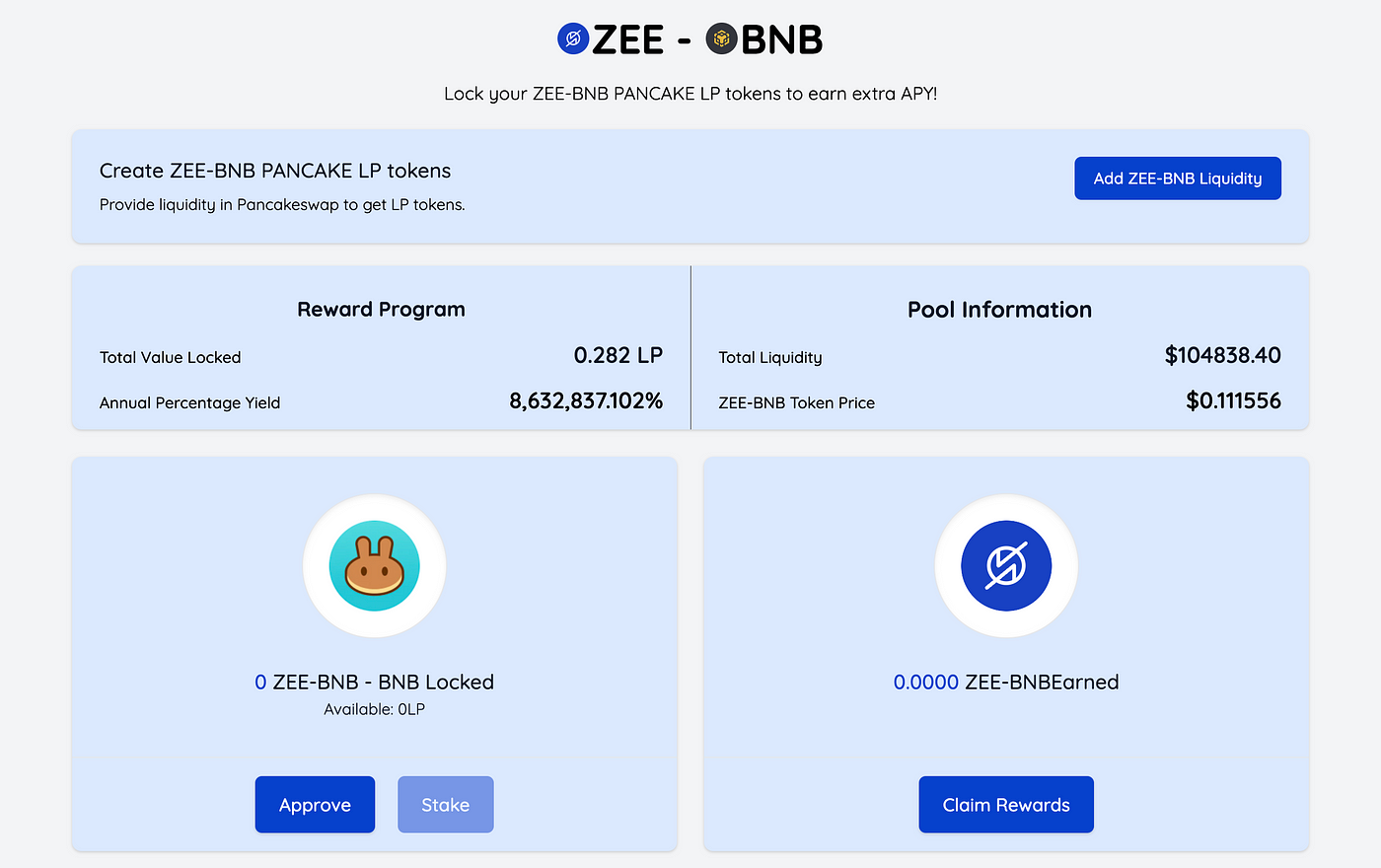Click 'Create ZEE-BNB PANCAKE LP tokens' heading
This screenshot has height=868, width=1381.
275,171
